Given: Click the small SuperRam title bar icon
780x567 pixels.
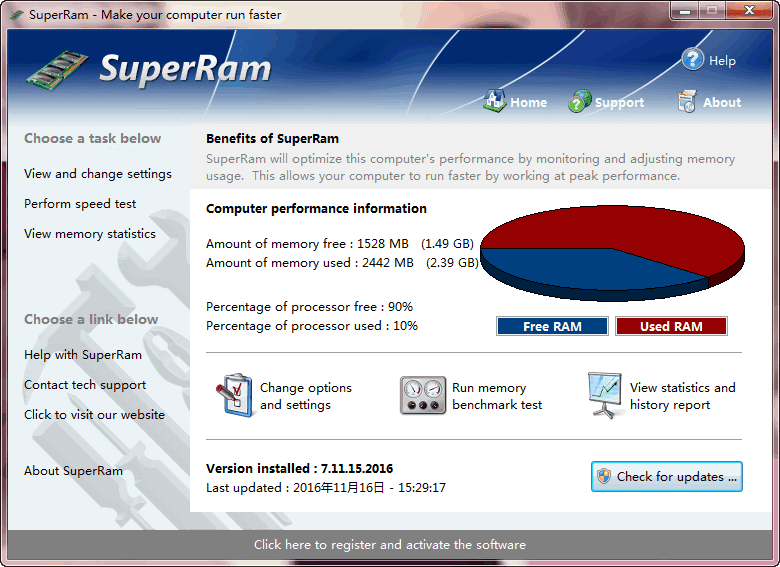Looking at the screenshot, I should pos(16,15).
